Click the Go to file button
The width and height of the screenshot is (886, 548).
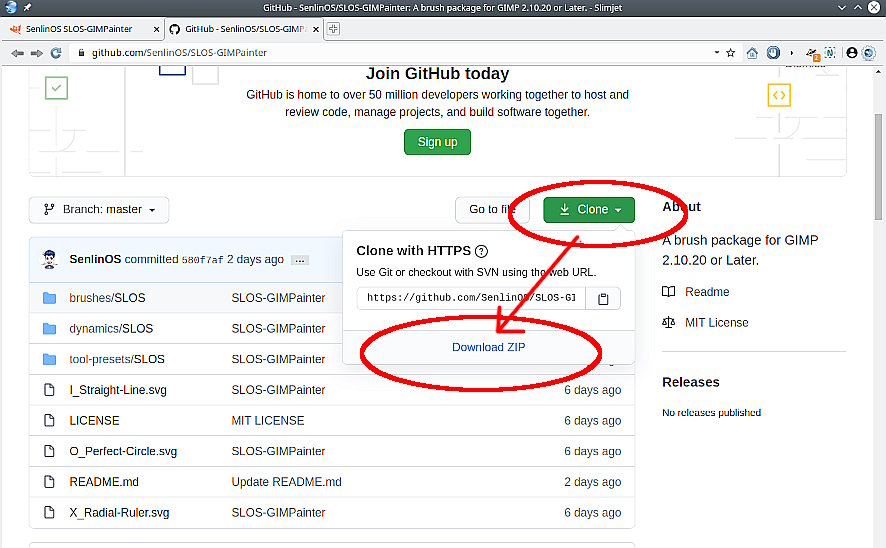click(492, 210)
